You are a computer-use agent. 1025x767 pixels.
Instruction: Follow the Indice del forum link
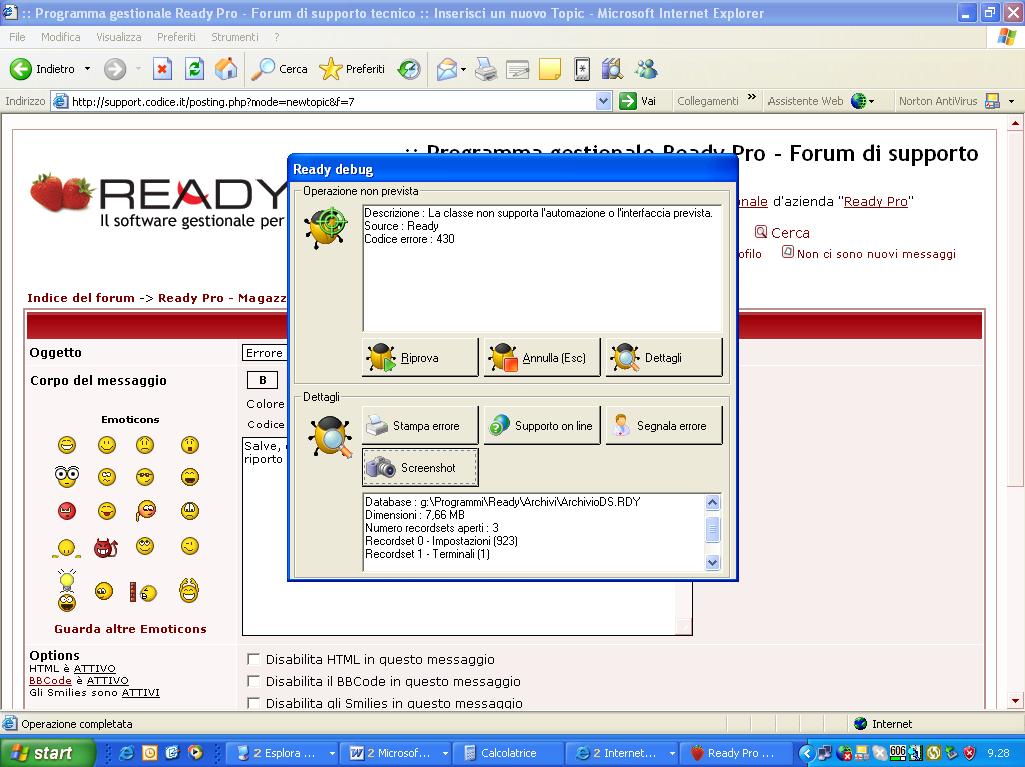tap(81, 298)
